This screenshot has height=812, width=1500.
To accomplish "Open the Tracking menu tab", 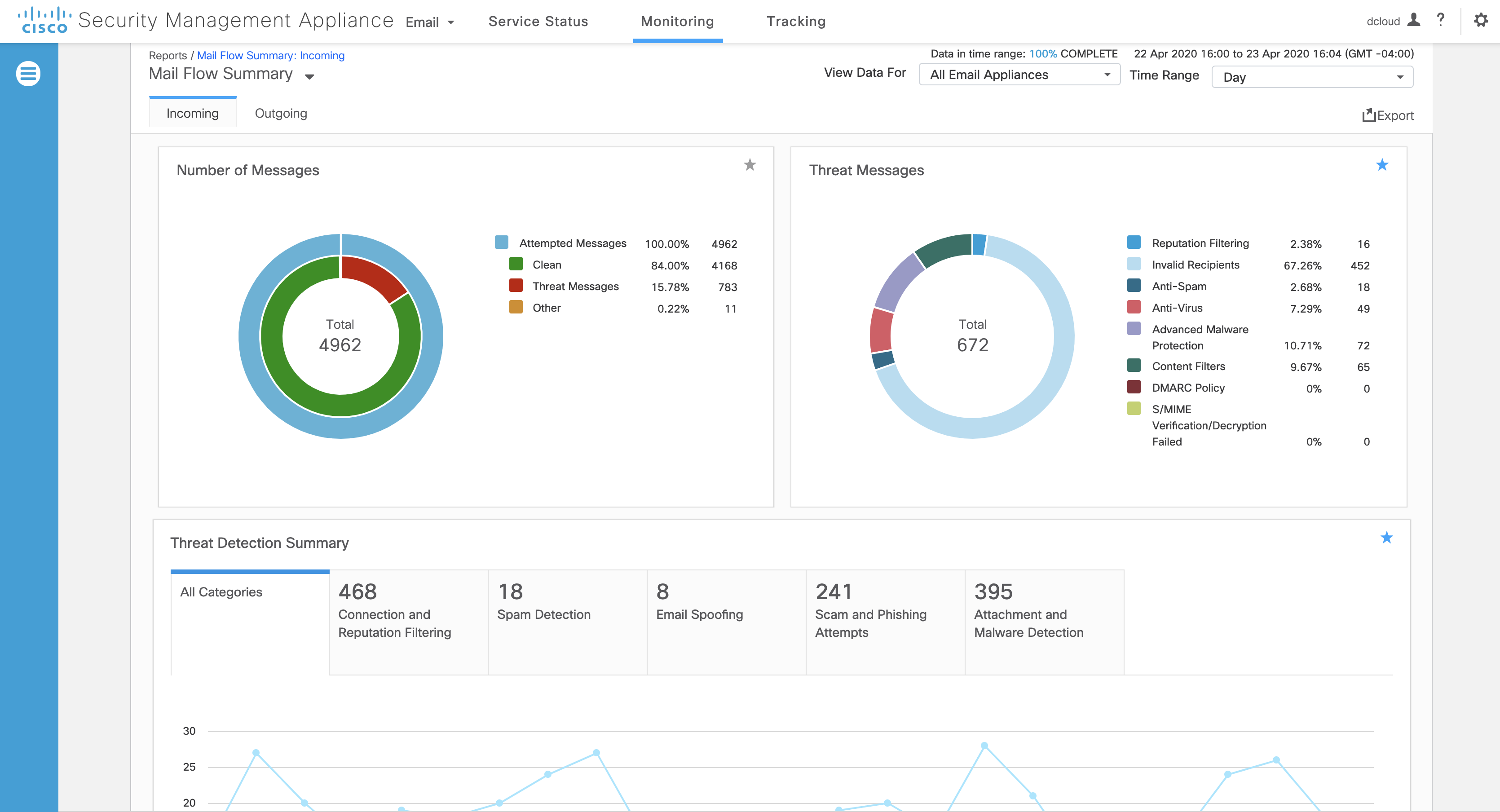I will point(796,22).
